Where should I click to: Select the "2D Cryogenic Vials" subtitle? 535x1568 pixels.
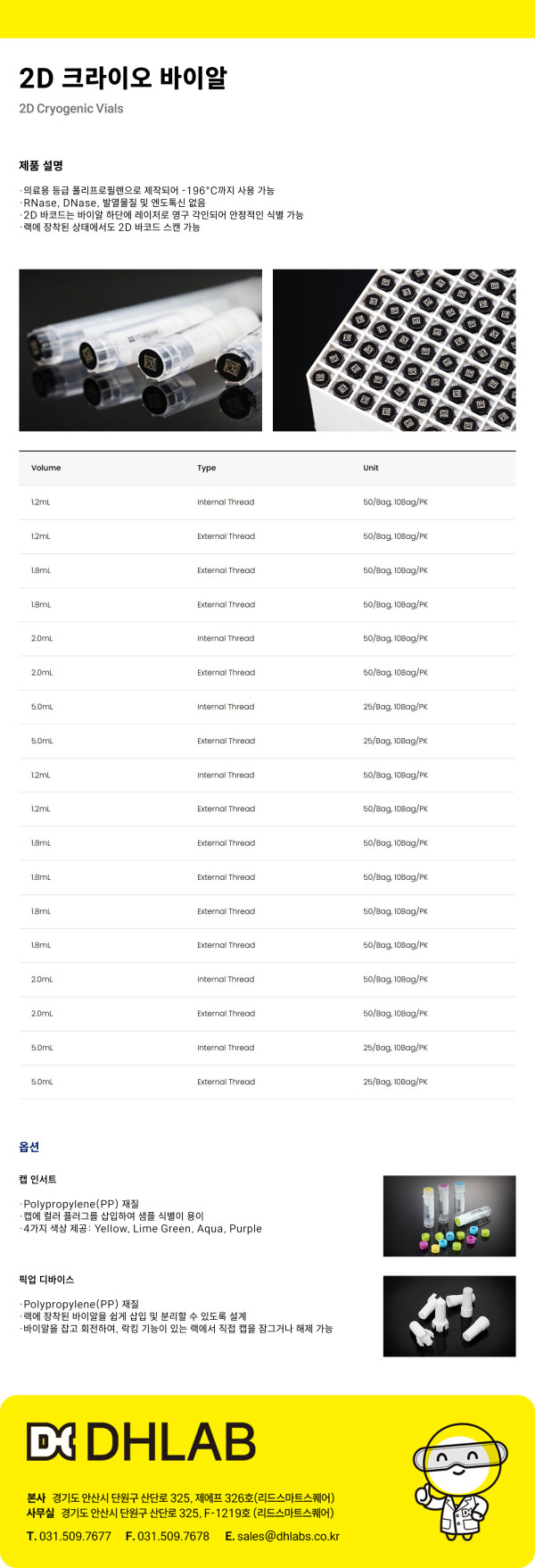tap(71, 109)
